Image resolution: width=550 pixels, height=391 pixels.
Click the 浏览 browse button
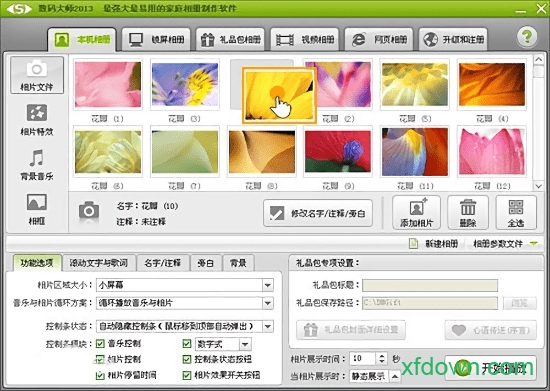[519, 303]
